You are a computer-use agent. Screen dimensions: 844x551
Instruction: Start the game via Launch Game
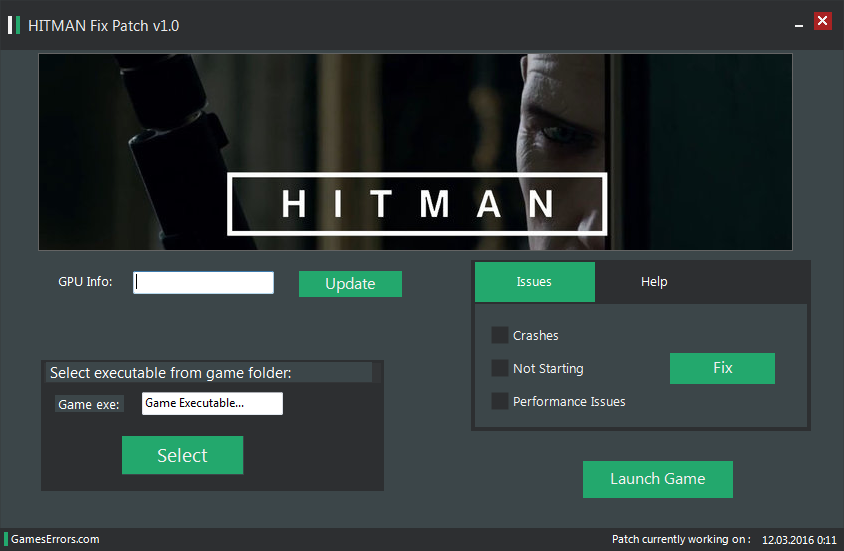(658, 479)
